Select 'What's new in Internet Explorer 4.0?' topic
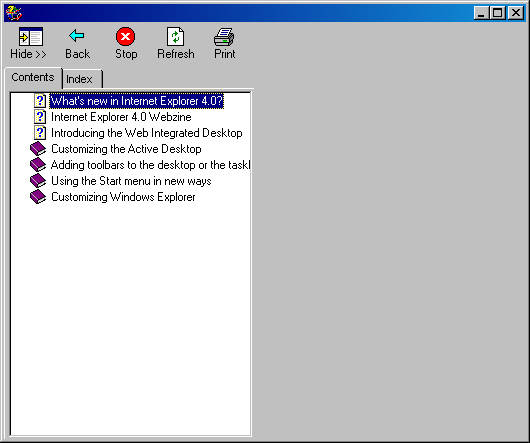The width and height of the screenshot is (530, 443). pos(137,101)
